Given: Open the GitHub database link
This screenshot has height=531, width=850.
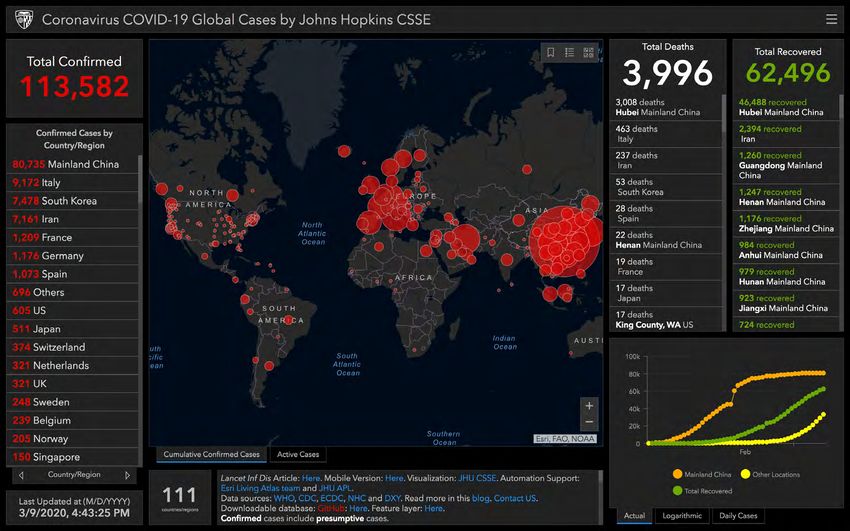Looking at the screenshot, I should (331, 509).
